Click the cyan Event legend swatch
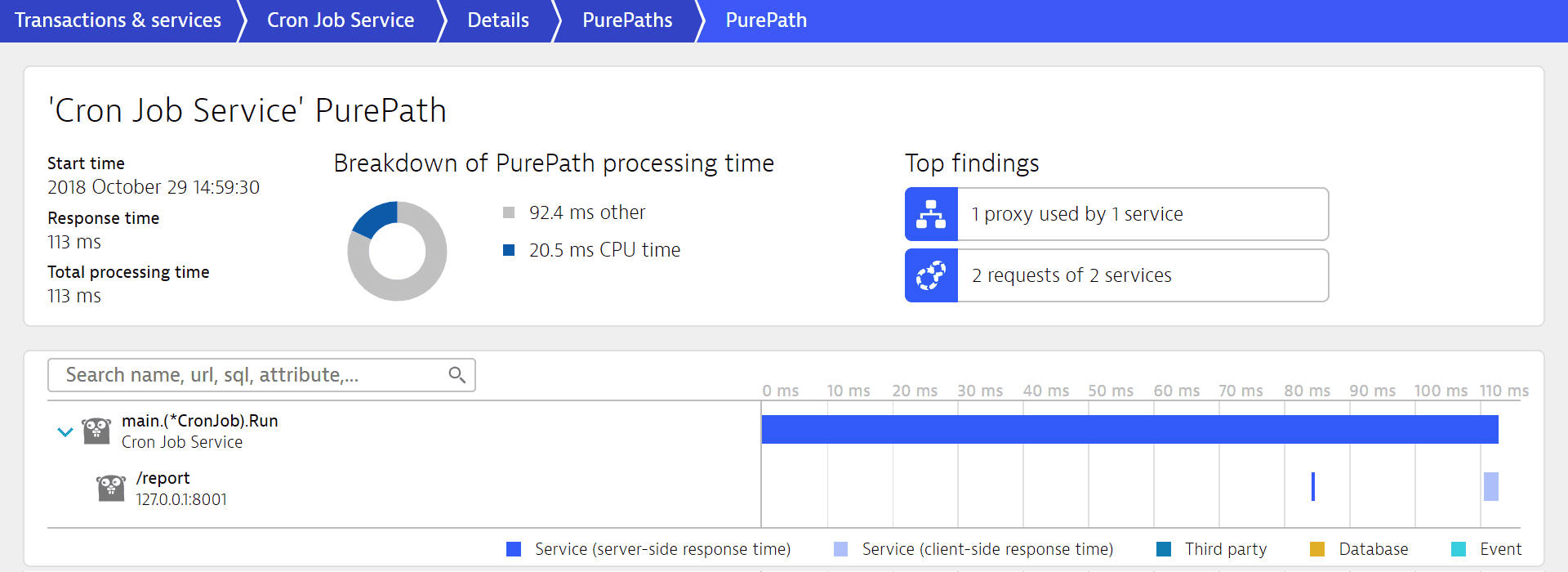1568x572 pixels. [1459, 549]
